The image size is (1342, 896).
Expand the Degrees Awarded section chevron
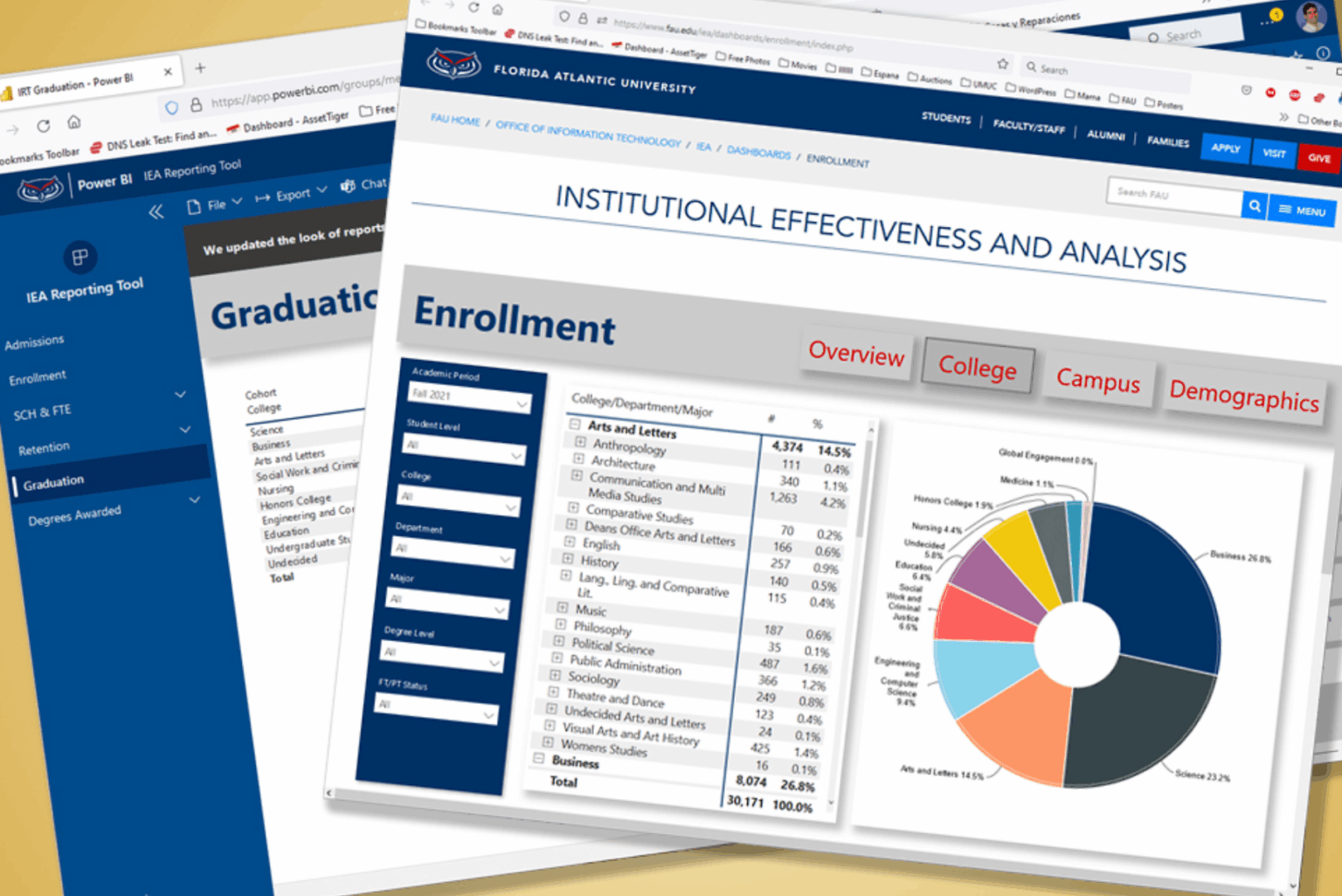point(194,500)
